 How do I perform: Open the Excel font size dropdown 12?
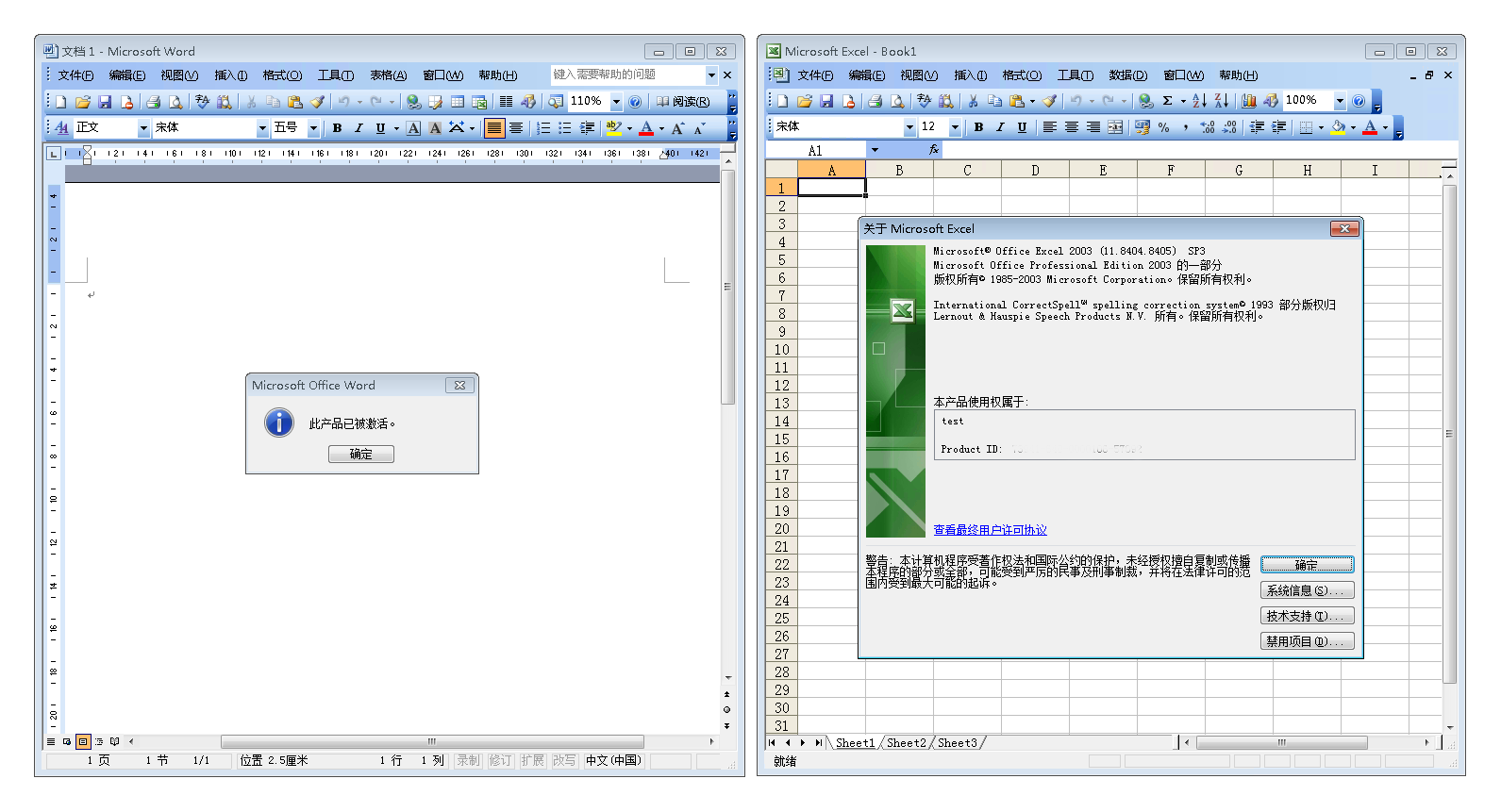tap(955, 127)
